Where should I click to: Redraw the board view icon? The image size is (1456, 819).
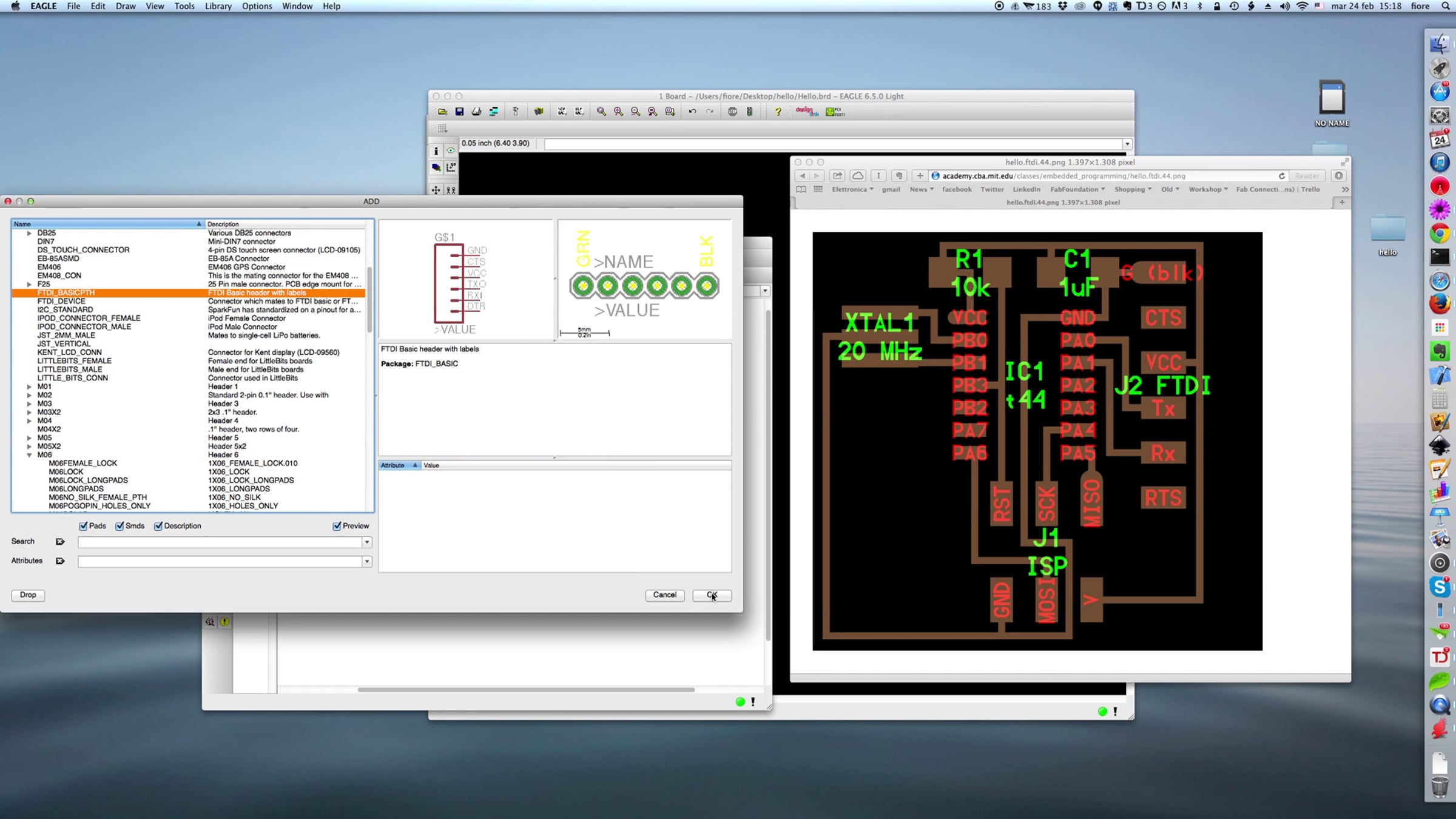pyautogui.click(x=652, y=112)
